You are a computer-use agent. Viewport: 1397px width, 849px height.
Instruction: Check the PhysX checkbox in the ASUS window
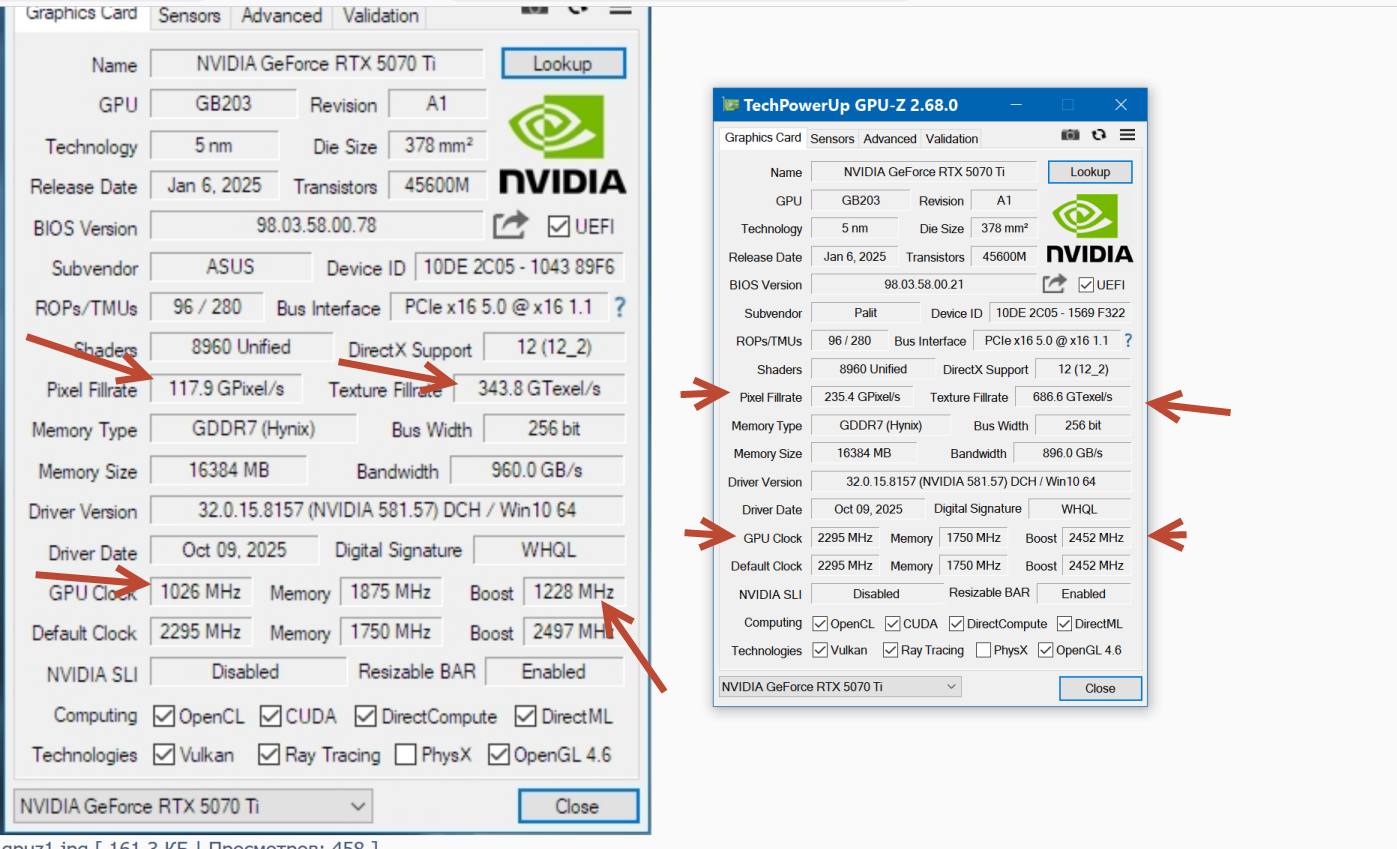click(405, 754)
